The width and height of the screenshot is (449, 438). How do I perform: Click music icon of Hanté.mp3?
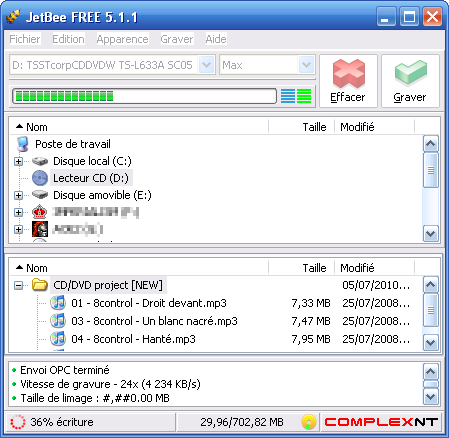[58, 339]
